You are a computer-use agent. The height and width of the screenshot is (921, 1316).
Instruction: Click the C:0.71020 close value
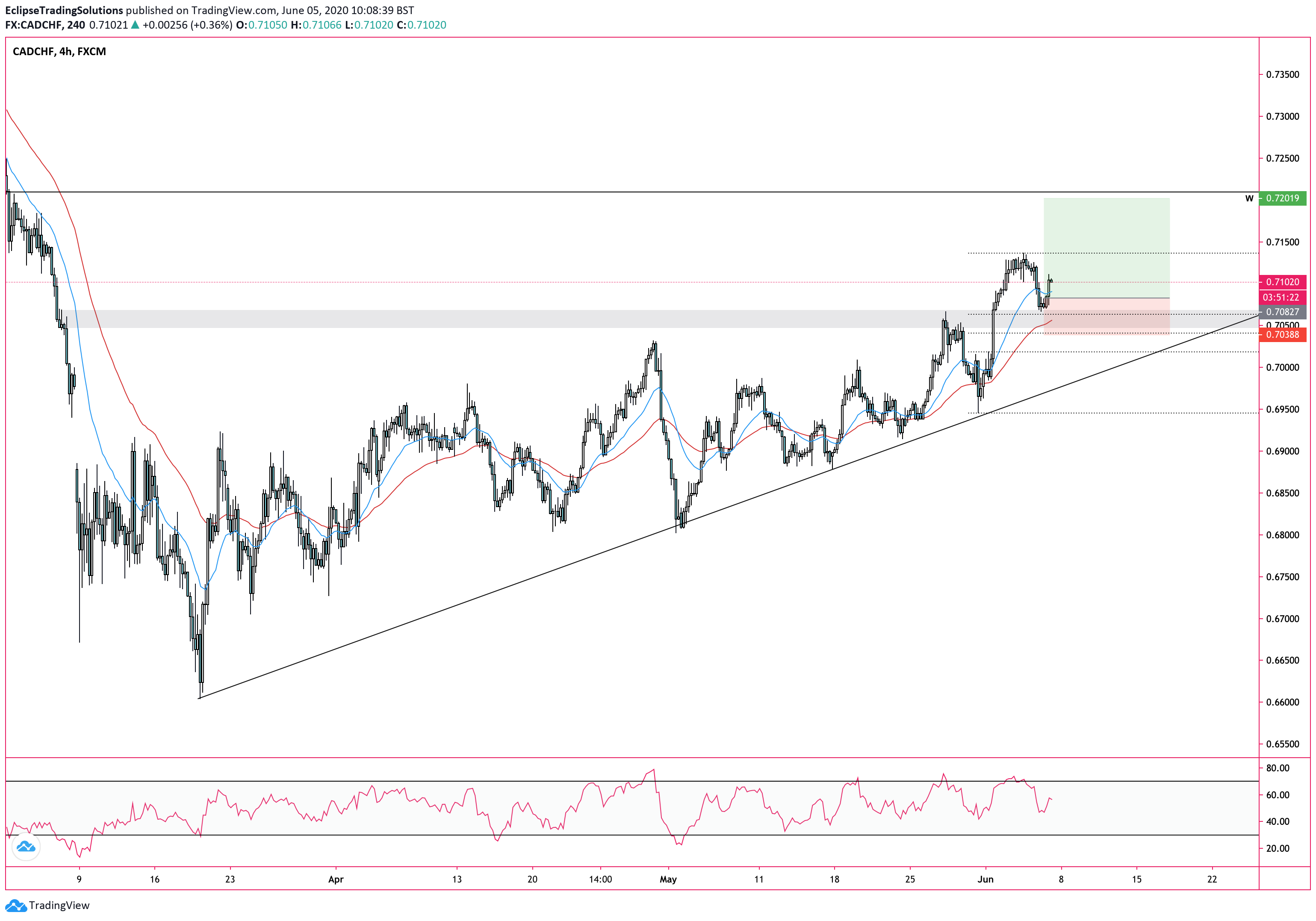pos(421,25)
